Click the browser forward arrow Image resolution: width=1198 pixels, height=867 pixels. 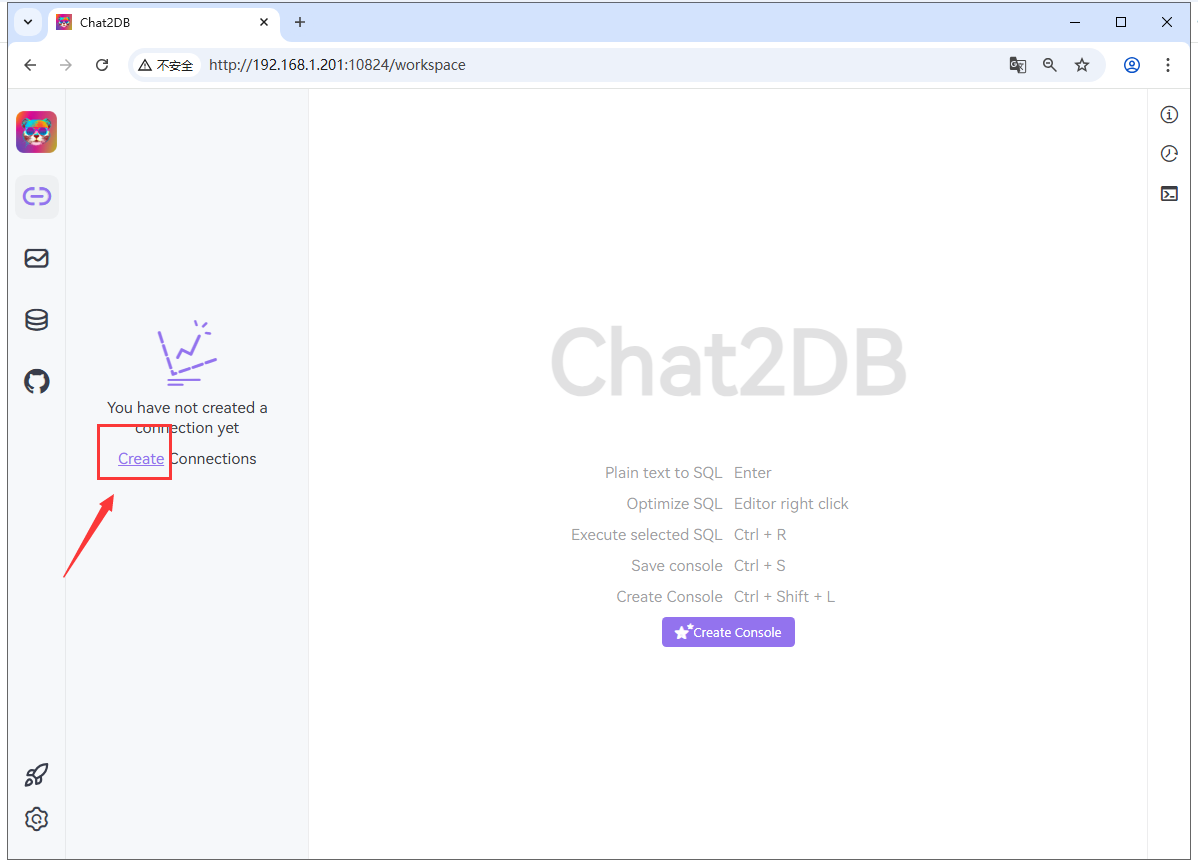(x=66, y=65)
